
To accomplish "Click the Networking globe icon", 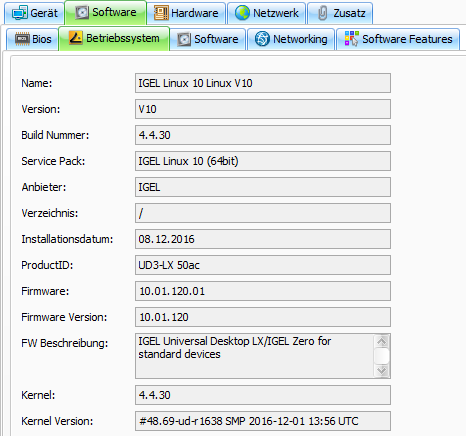I will [x=262, y=39].
